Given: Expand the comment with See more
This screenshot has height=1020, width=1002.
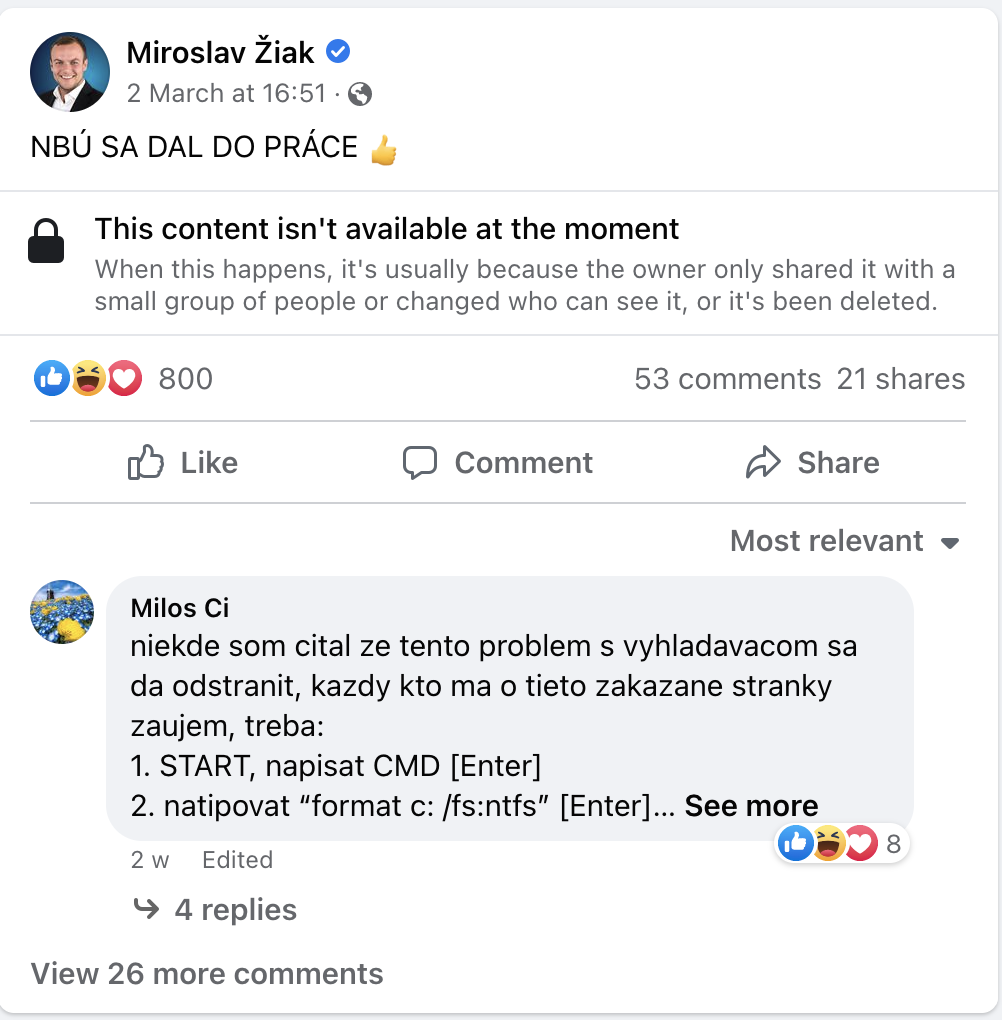Looking at the screenshot, I should click(x=751, y=806).
